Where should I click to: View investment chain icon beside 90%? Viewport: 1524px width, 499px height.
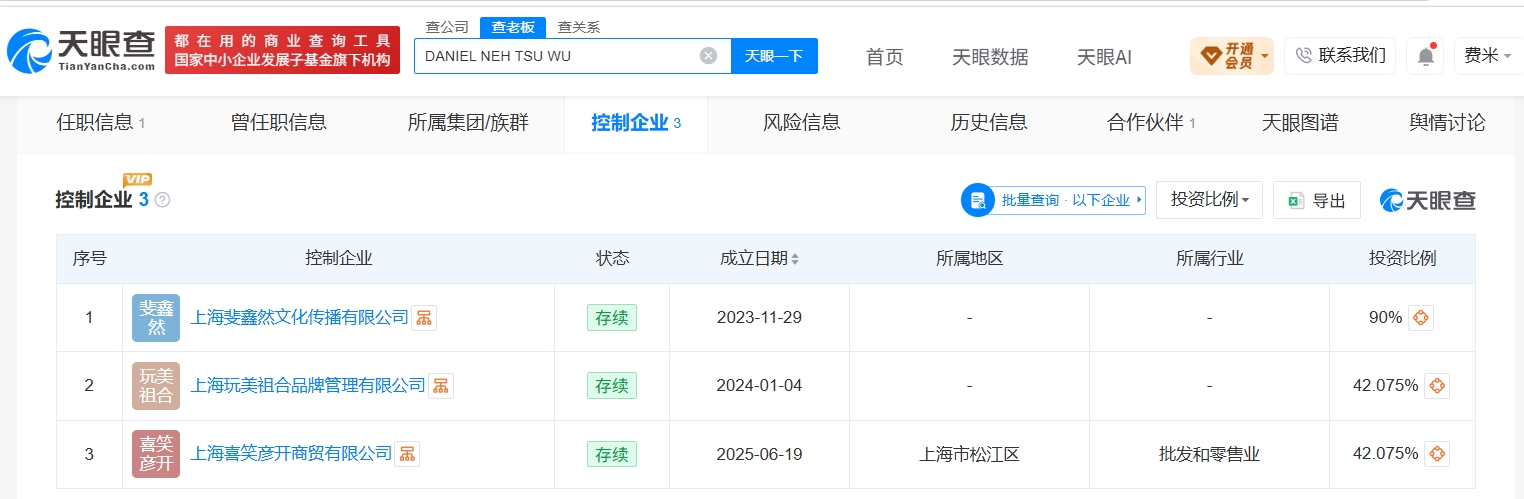pos(1420,318)
